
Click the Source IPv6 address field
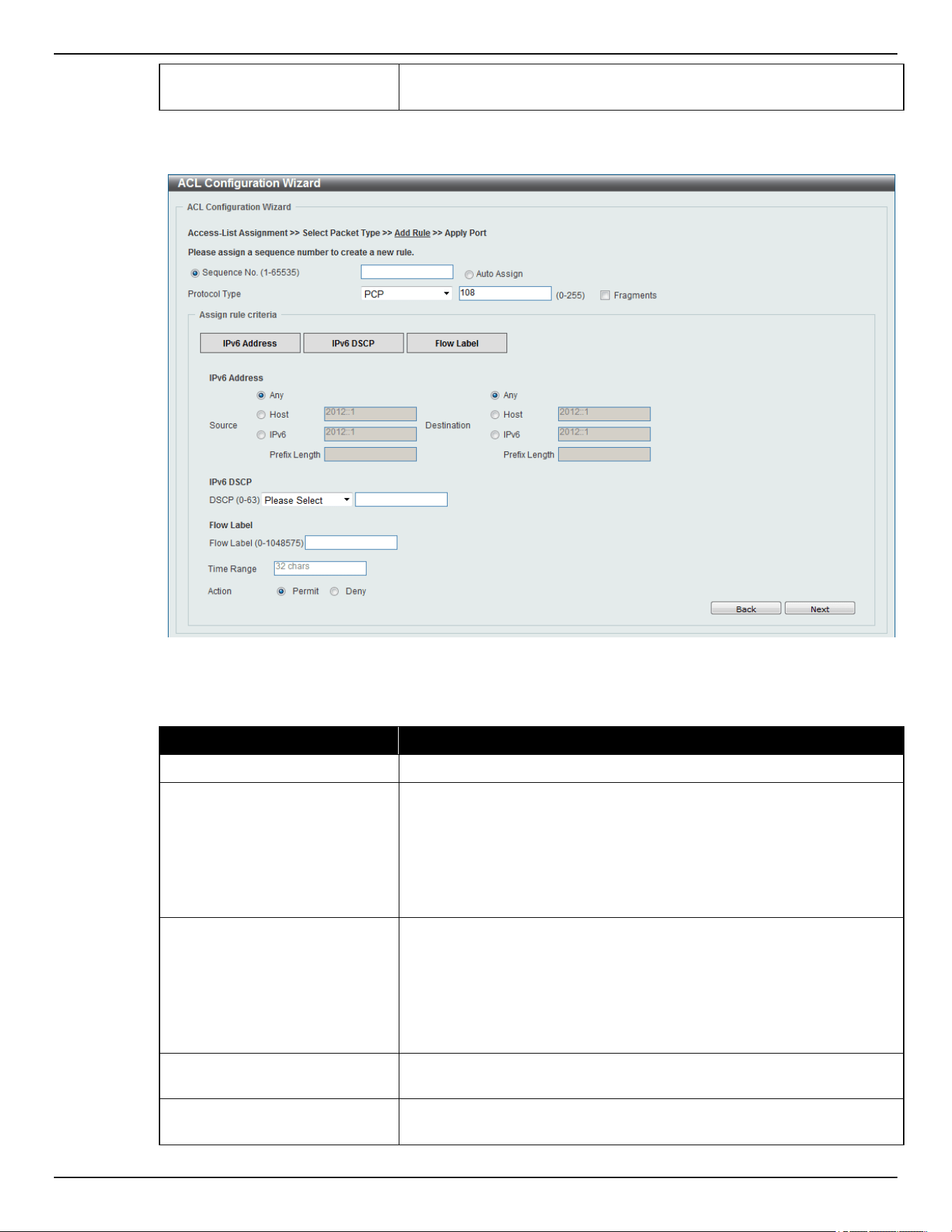point(371,434)
